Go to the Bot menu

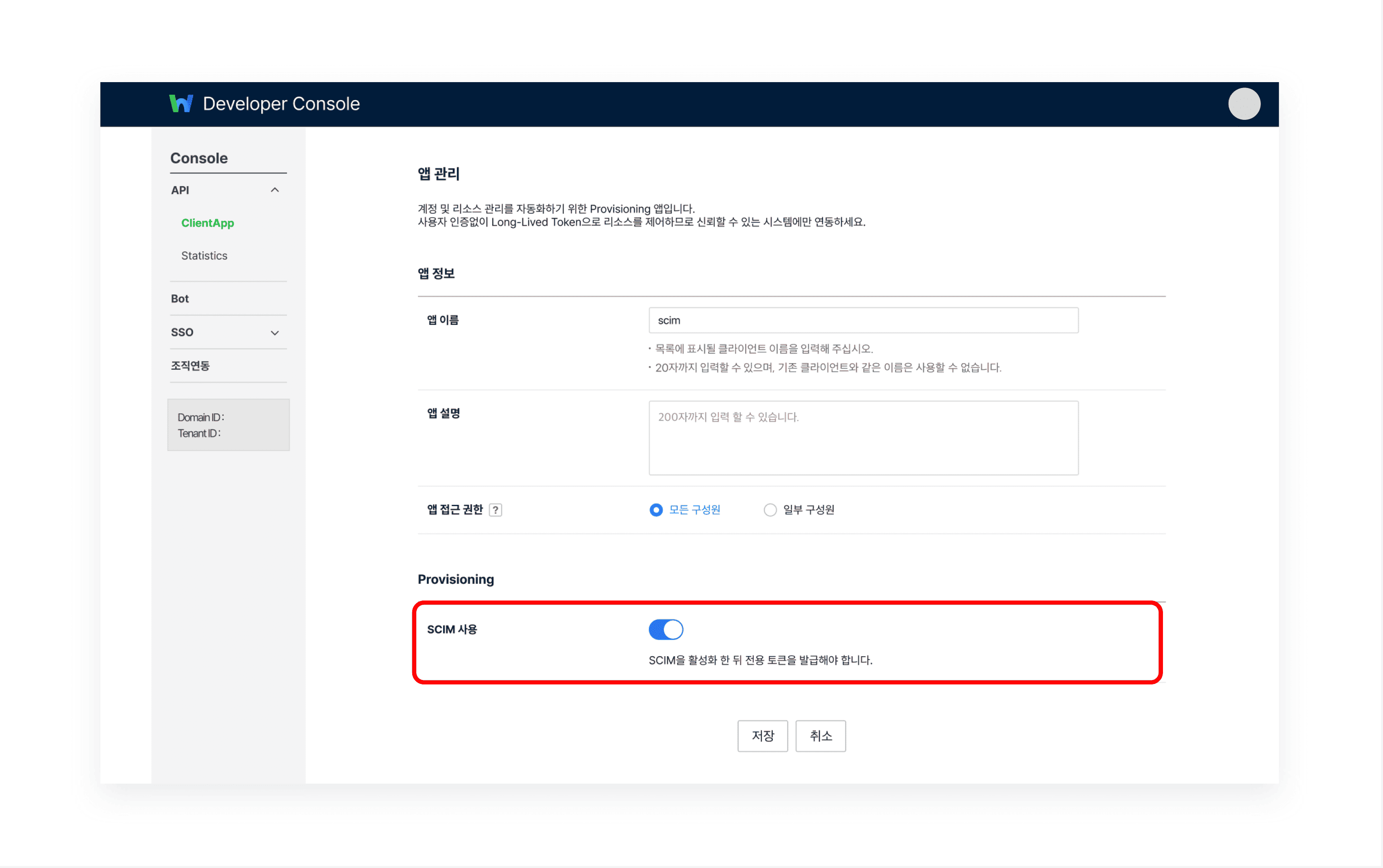click(x=180, y=298)
